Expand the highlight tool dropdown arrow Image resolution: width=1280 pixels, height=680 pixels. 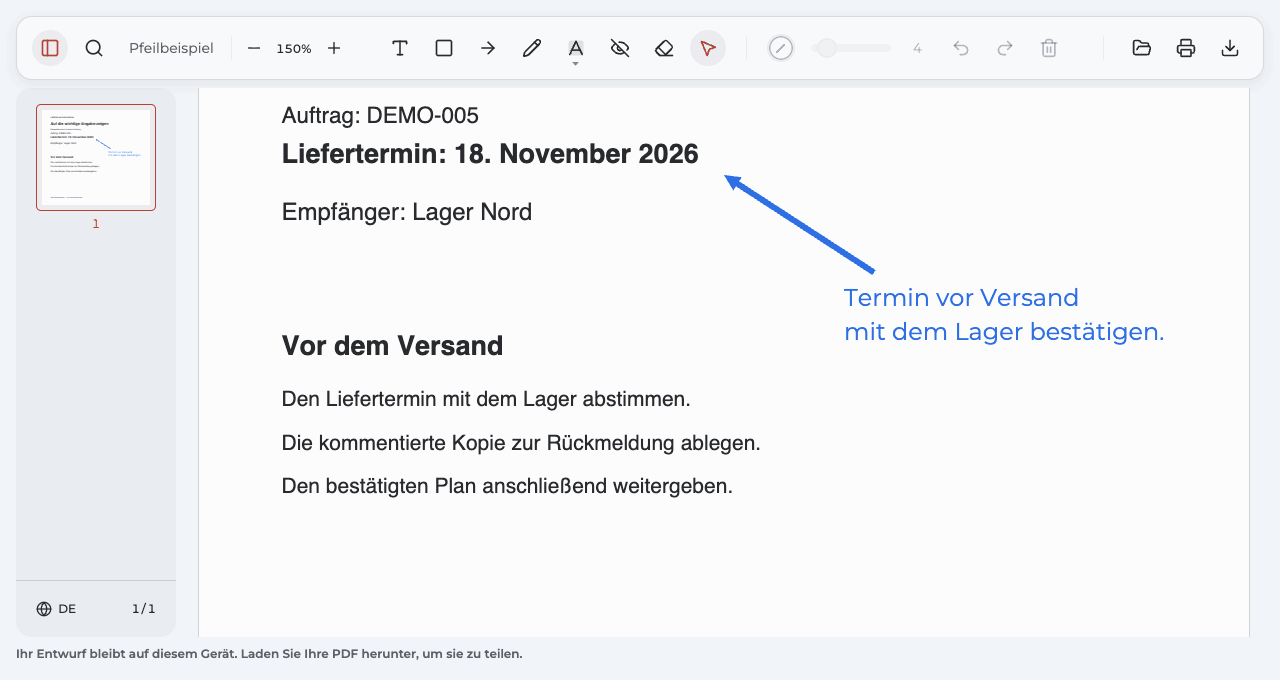point(576,64)
